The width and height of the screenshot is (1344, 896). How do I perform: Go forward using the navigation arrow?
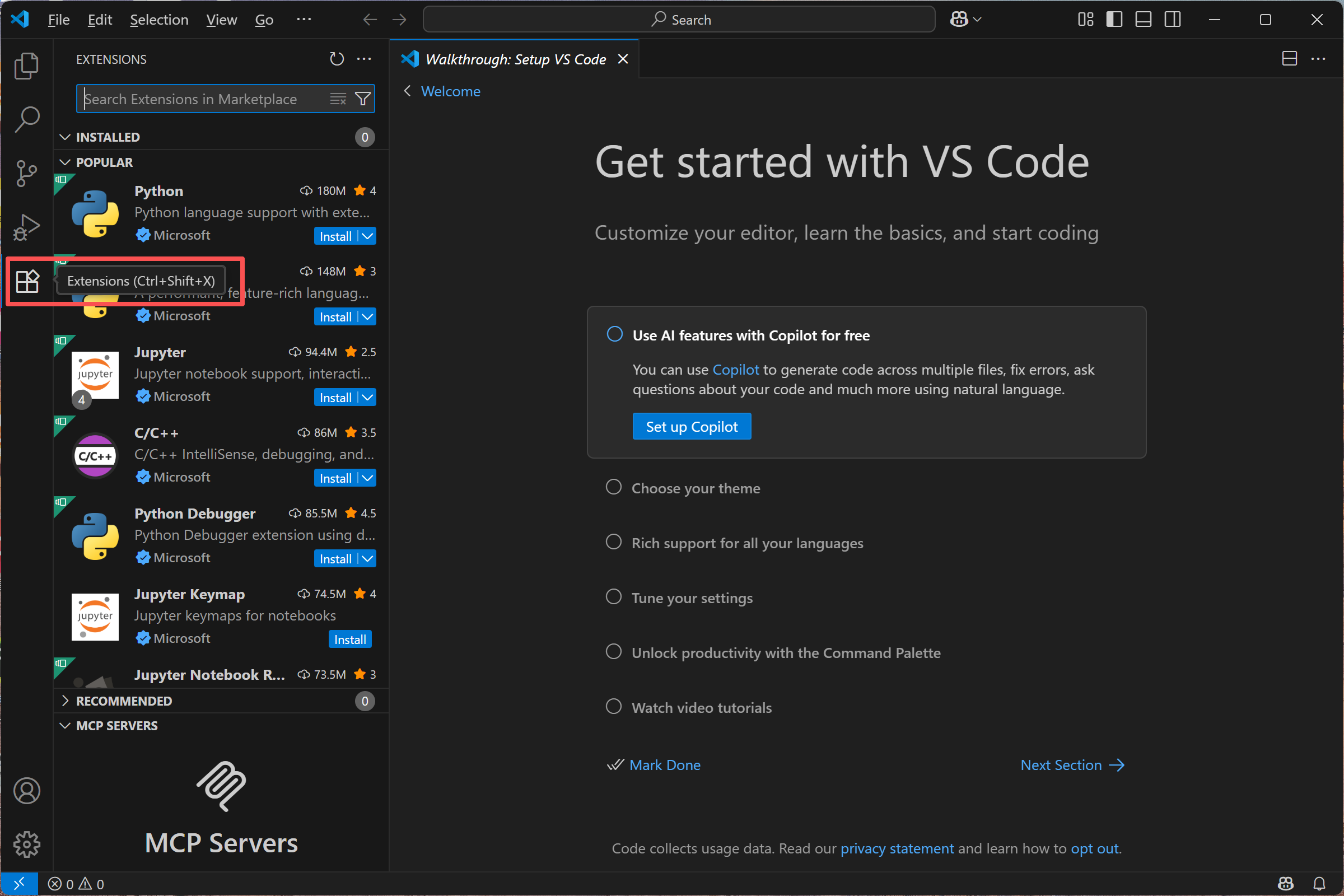(x=399, y=20)
